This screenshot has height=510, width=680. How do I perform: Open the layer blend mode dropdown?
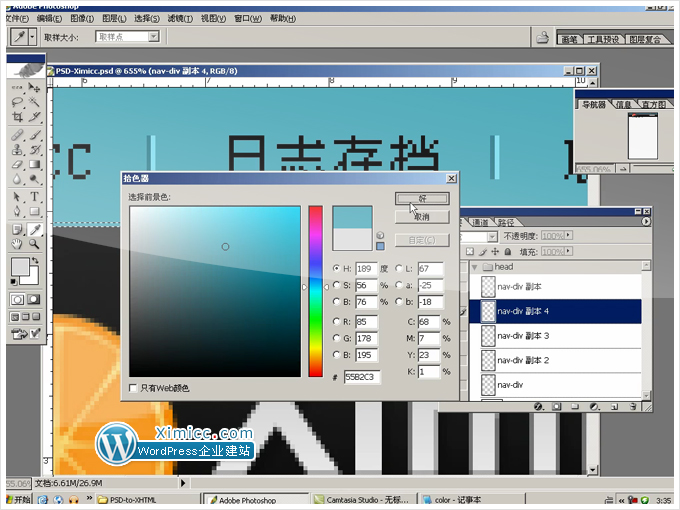(492, 236)
